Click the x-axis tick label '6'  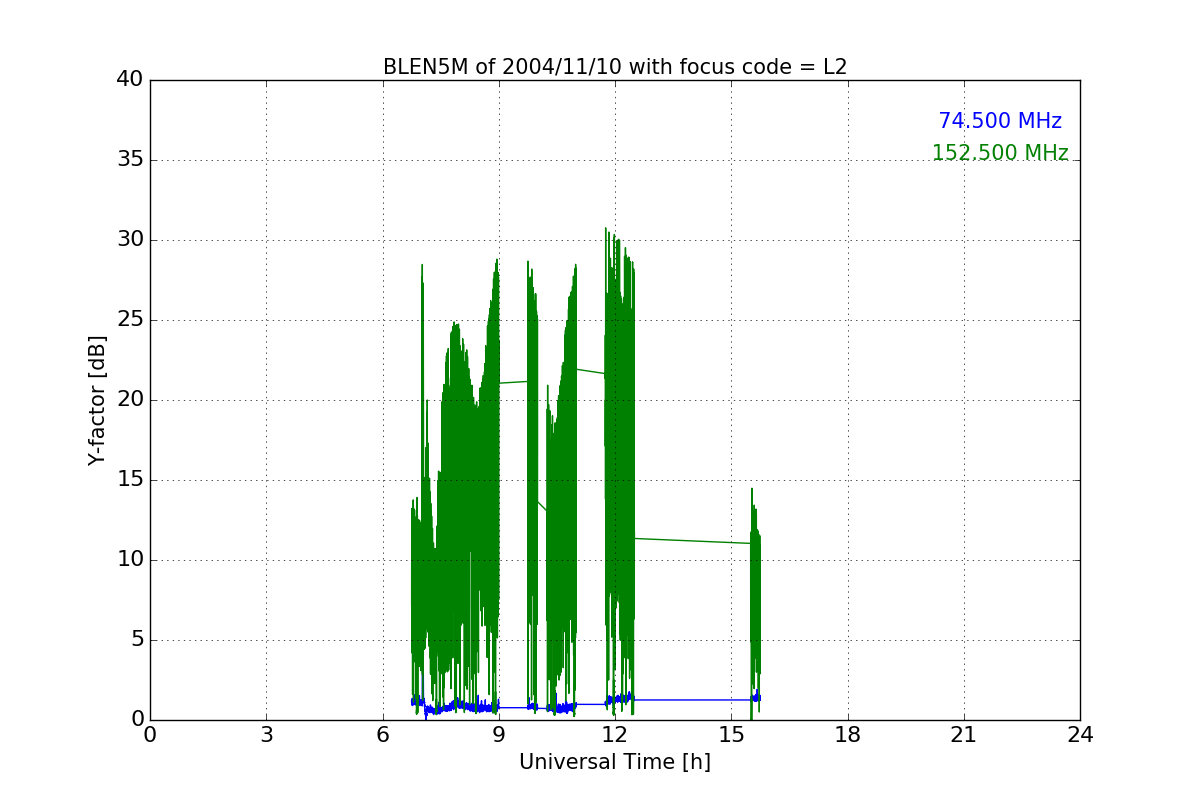[x=383, y=735]
